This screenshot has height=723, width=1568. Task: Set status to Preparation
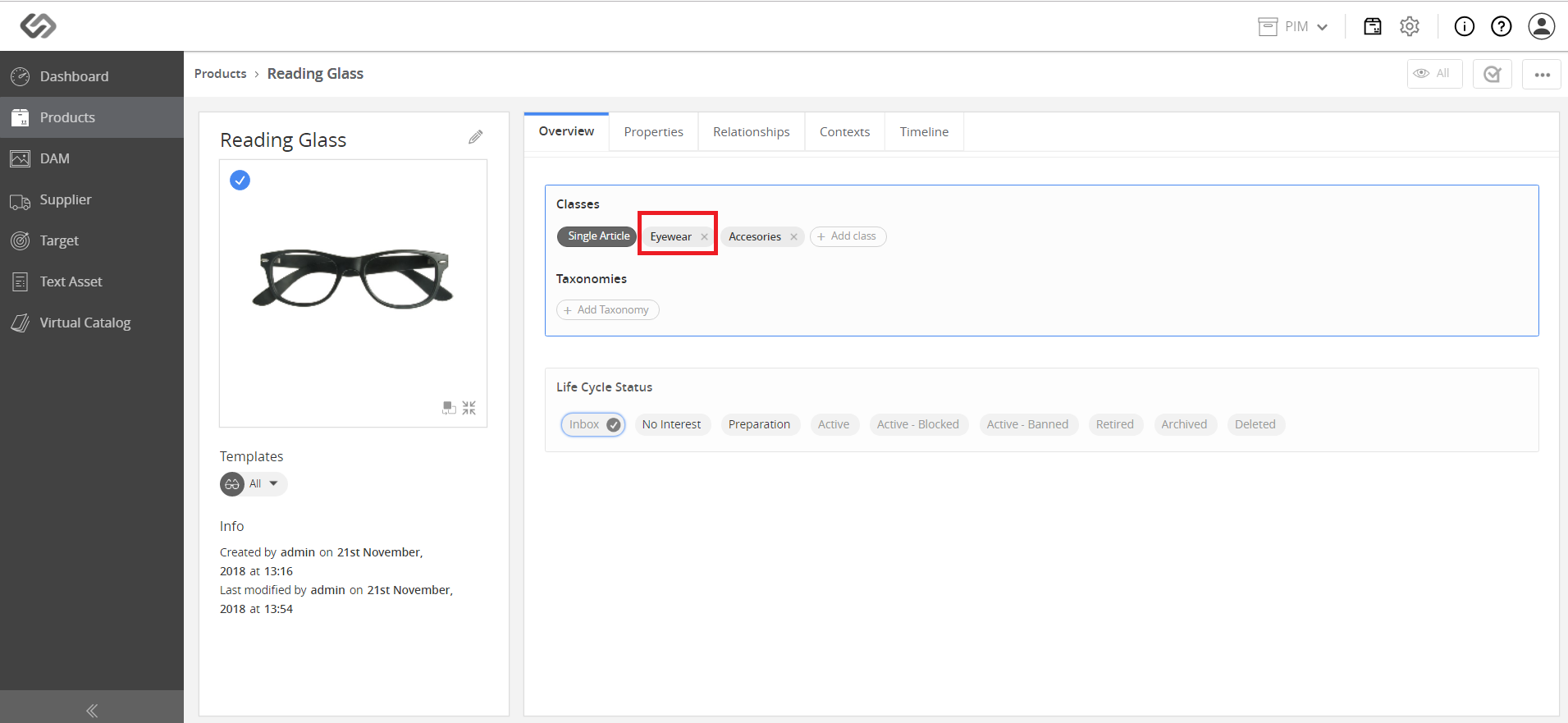coord(759,424)
